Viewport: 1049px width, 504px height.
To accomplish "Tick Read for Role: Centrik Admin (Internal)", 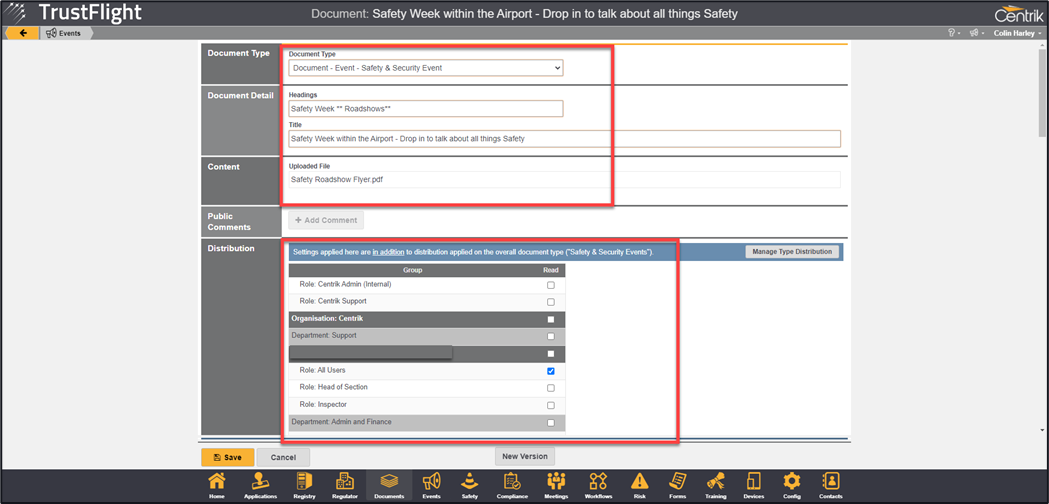I will click(x=550, y=285).
